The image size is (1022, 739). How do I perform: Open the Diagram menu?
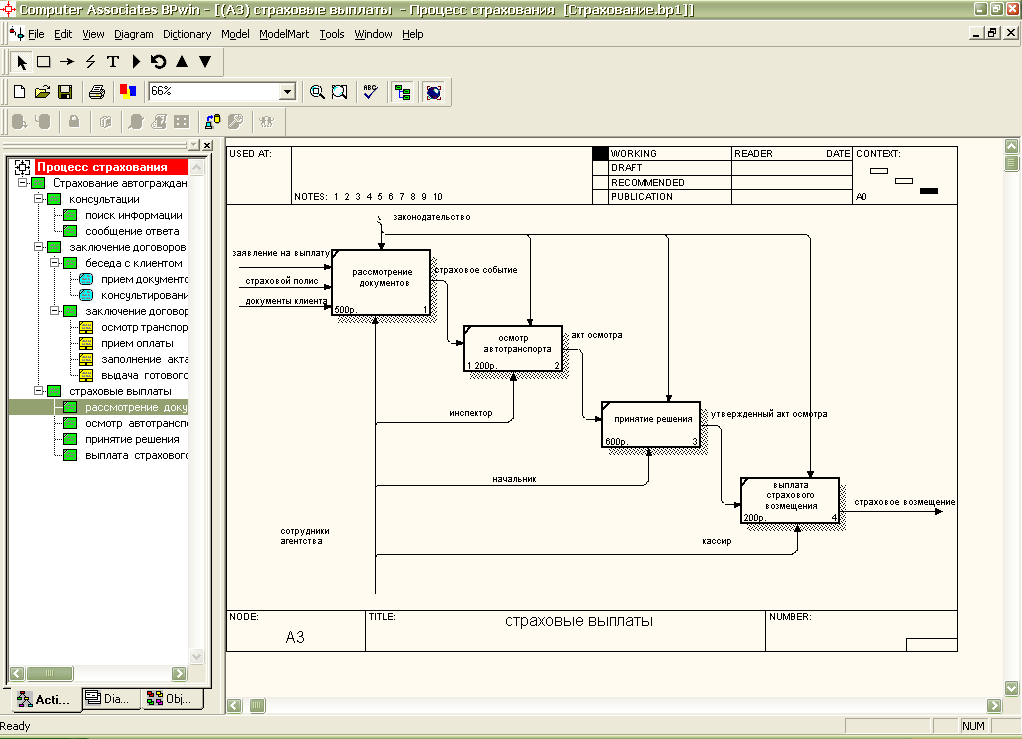pos(134,34)
